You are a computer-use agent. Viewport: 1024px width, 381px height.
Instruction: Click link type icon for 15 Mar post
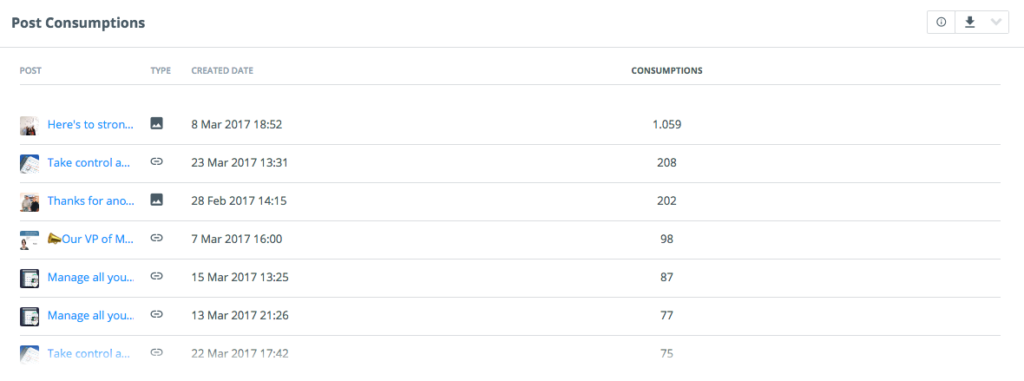[156, 276]
